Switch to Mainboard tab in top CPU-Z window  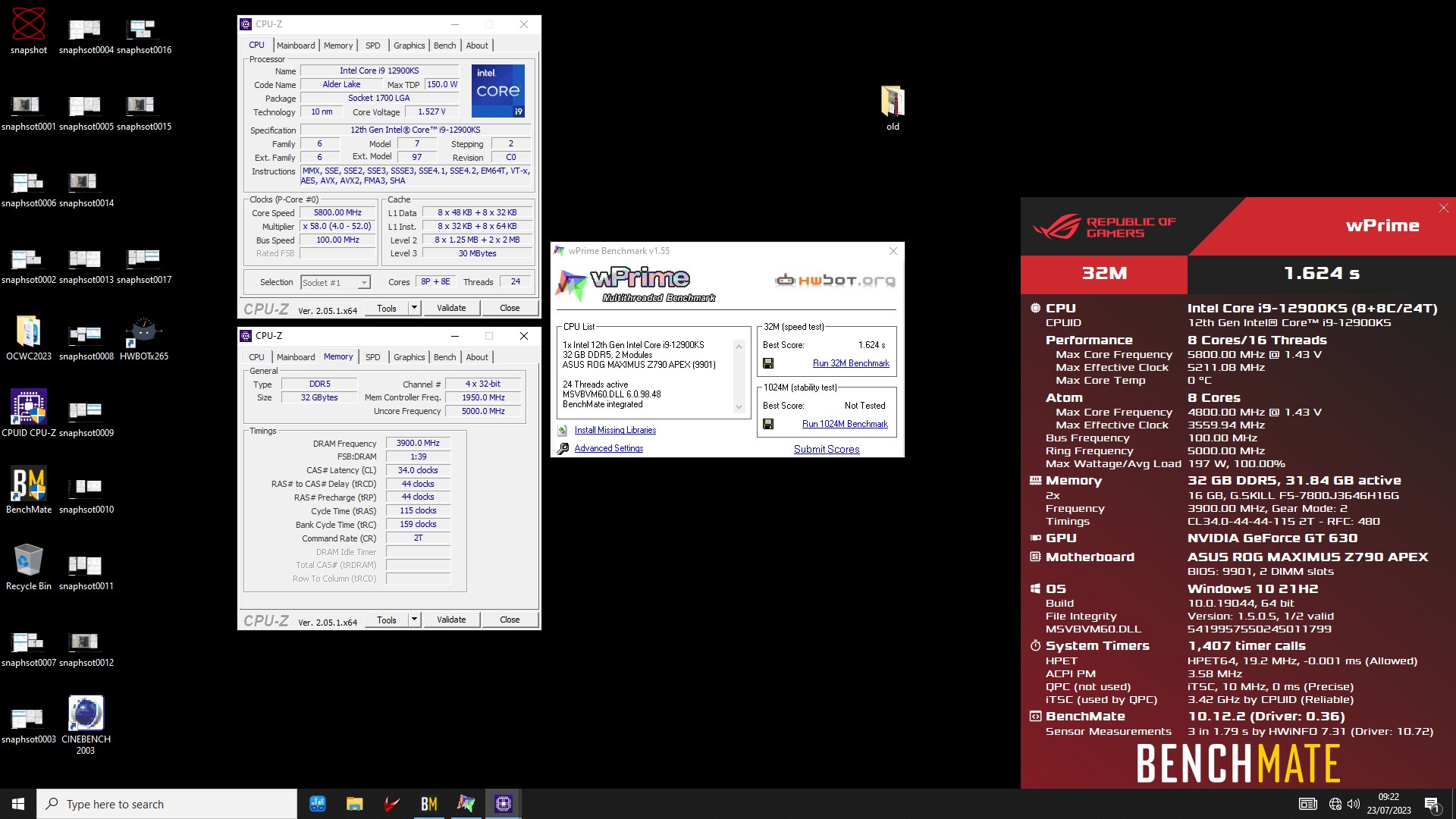[296, 45]
